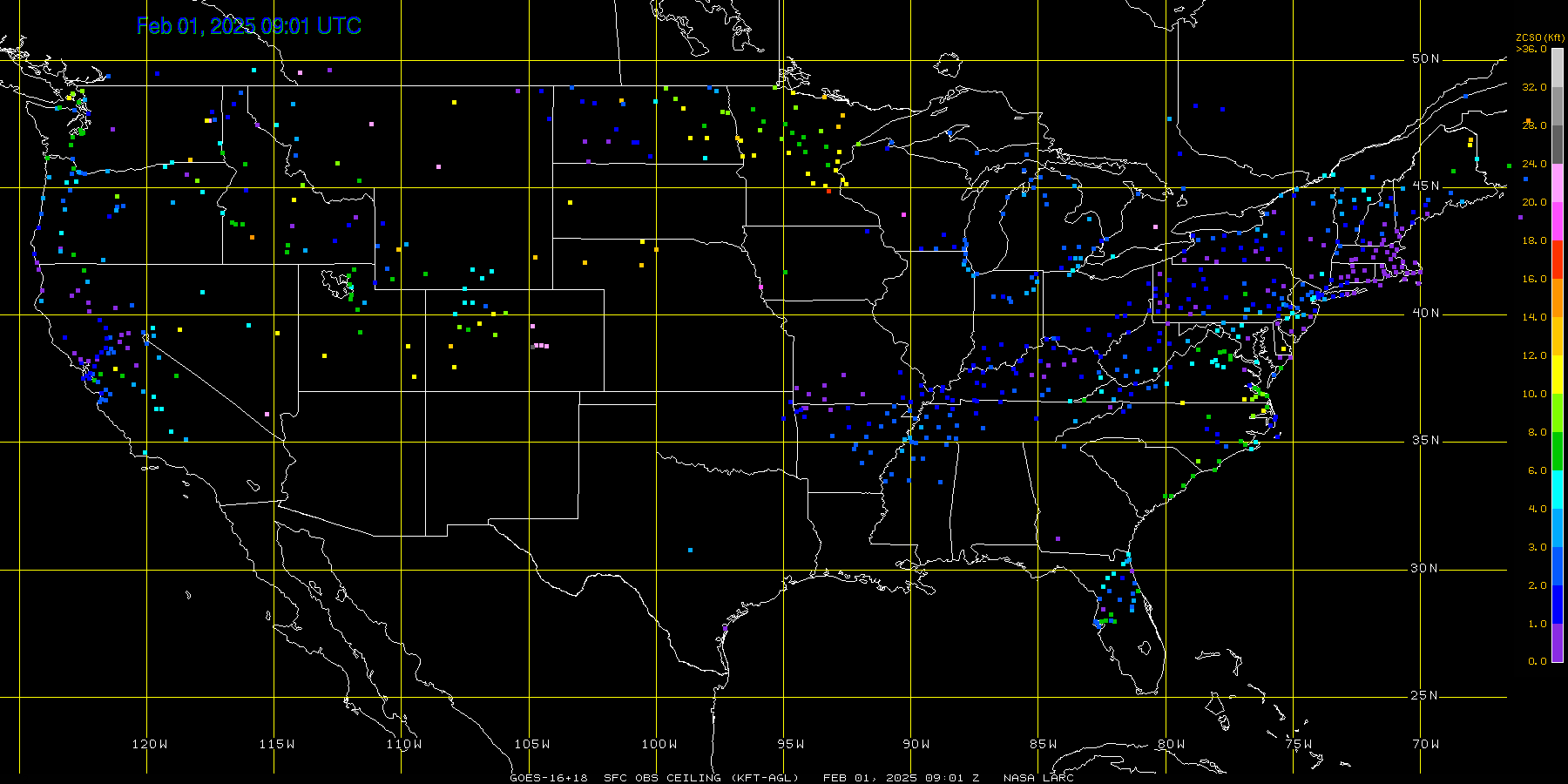Viewport: 1568px width, 784px height.
Task: Select the 24.0 legend value
Action: 1534,164
